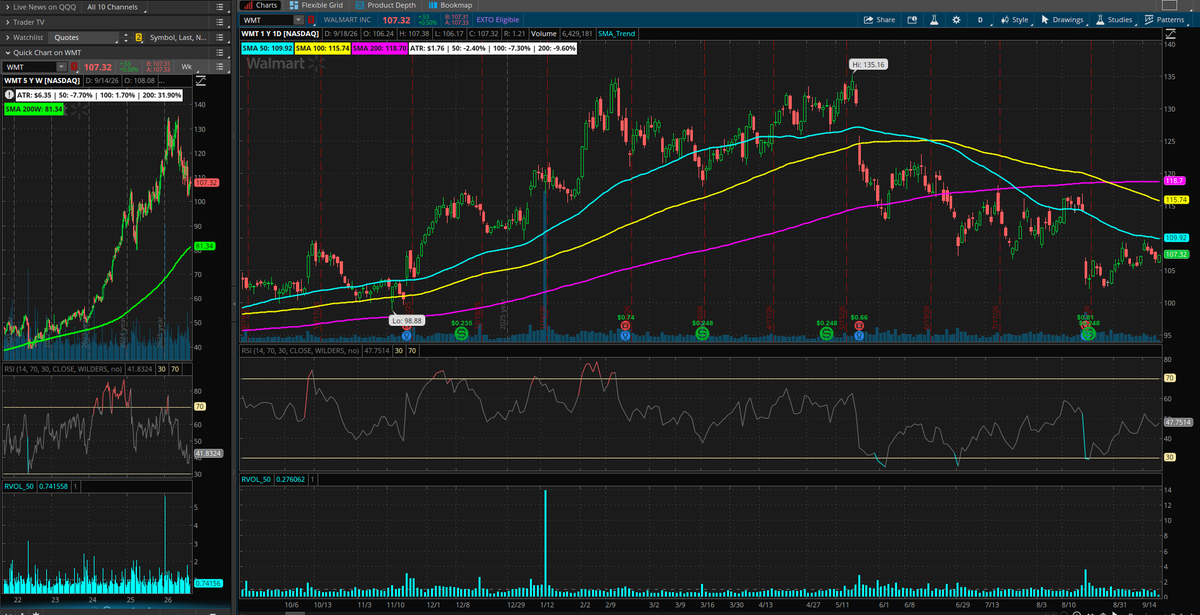1200x615 pixels.
Task: Open the Style menu
Action: click(x=1014, y=20)
